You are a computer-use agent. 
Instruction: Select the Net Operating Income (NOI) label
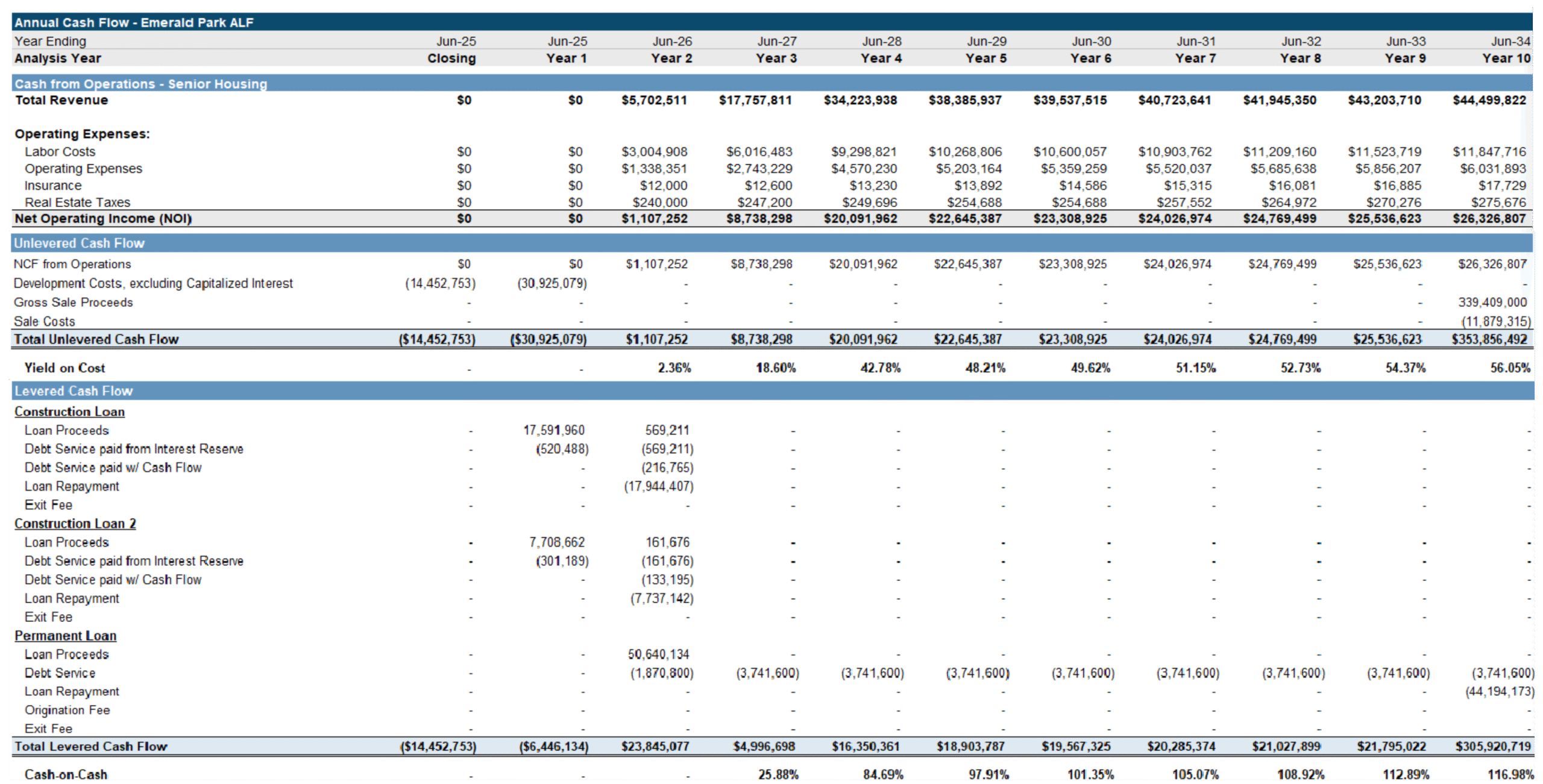click(103, 219)
